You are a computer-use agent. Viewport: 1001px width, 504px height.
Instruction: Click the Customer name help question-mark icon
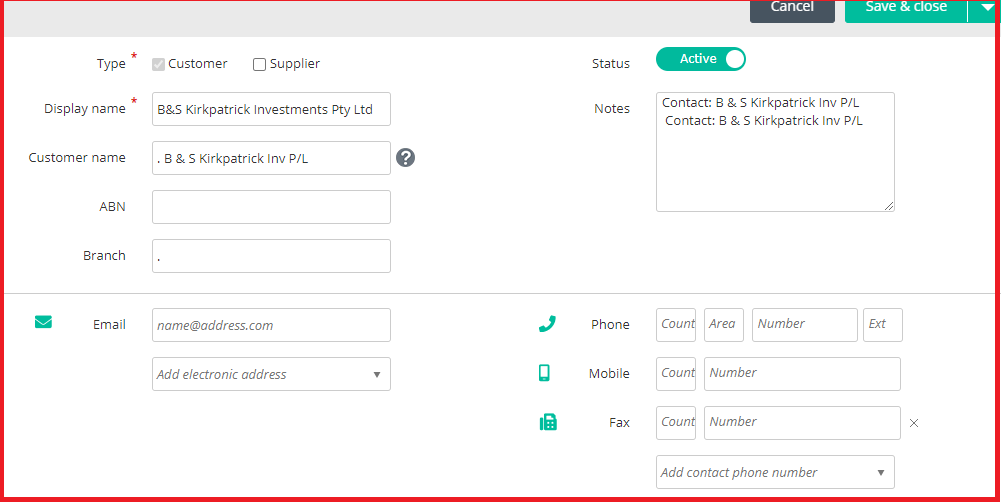405,158
